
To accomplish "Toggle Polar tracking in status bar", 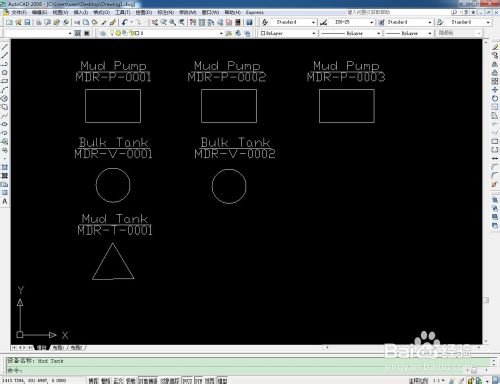I will coord(130,380).
